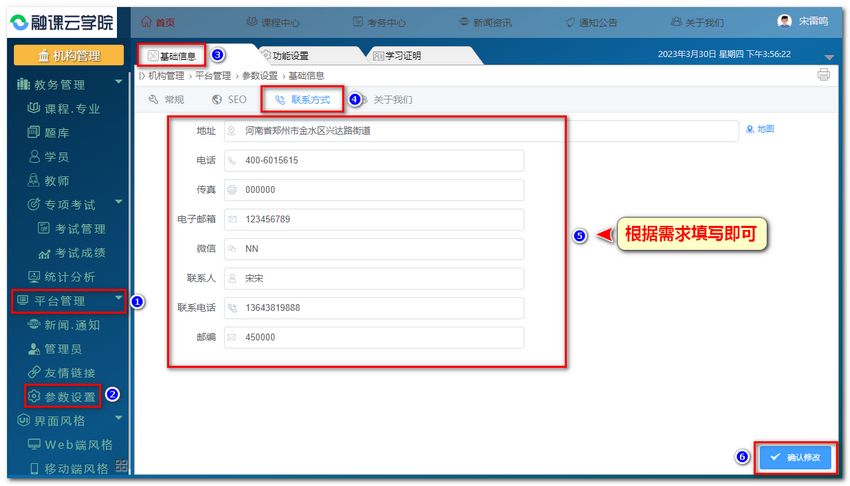
Task: Open the 地图 map link
Action: point(765,129)
